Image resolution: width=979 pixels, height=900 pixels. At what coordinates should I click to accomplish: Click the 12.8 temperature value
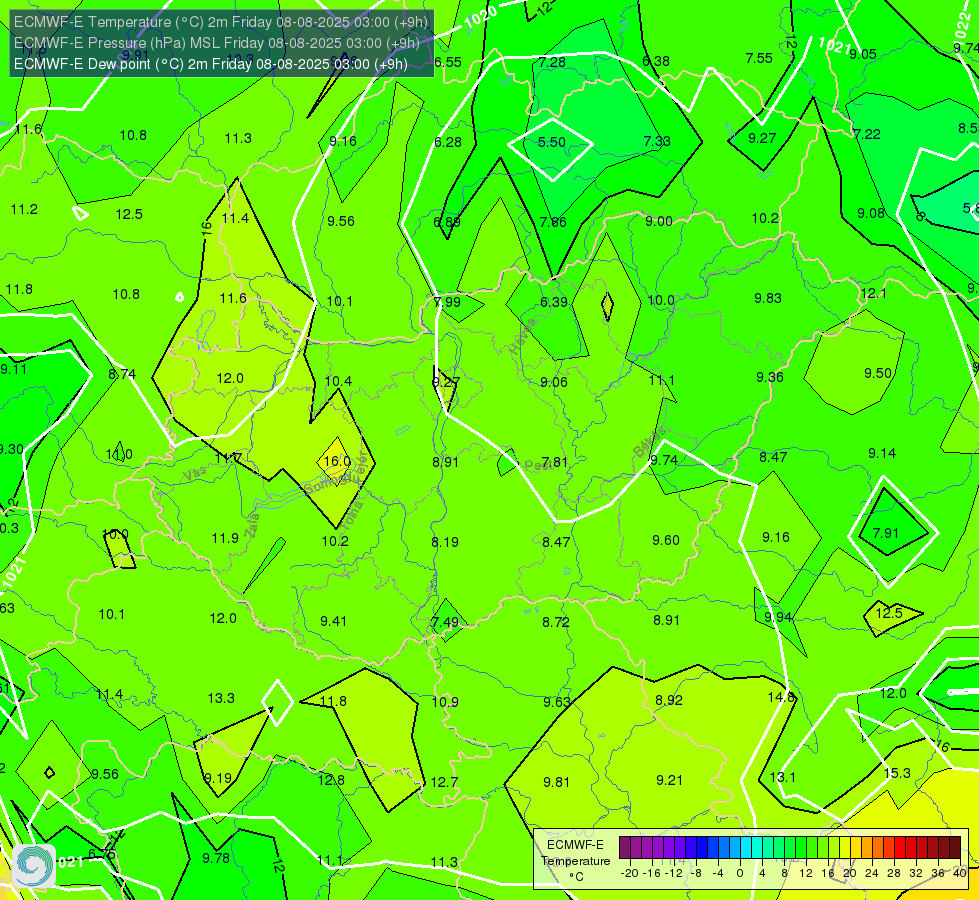pyautogui.click(x=331, y=780)
